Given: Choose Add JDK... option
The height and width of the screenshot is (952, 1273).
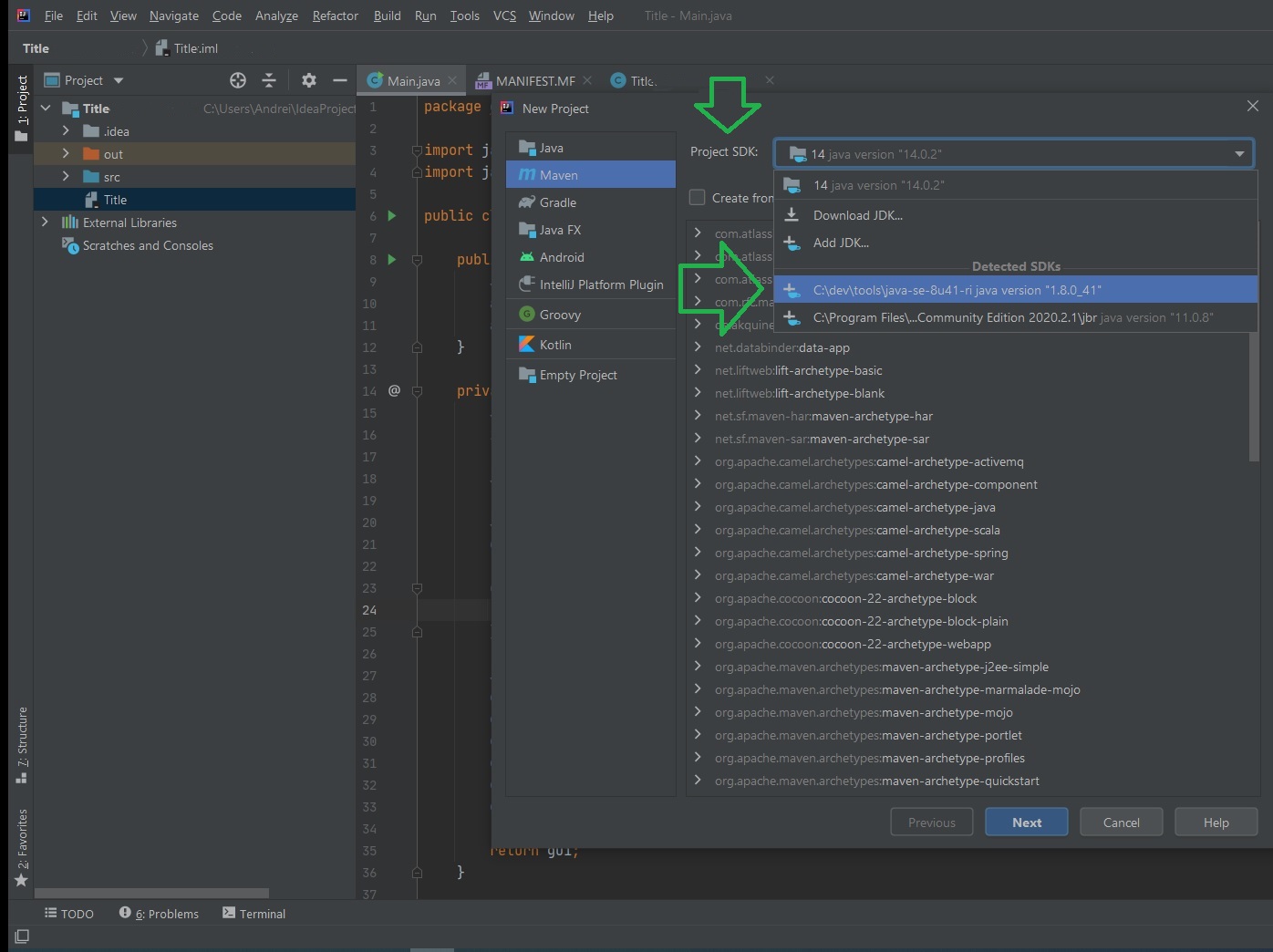Looking at the screenshot, I should (1016, 243).
